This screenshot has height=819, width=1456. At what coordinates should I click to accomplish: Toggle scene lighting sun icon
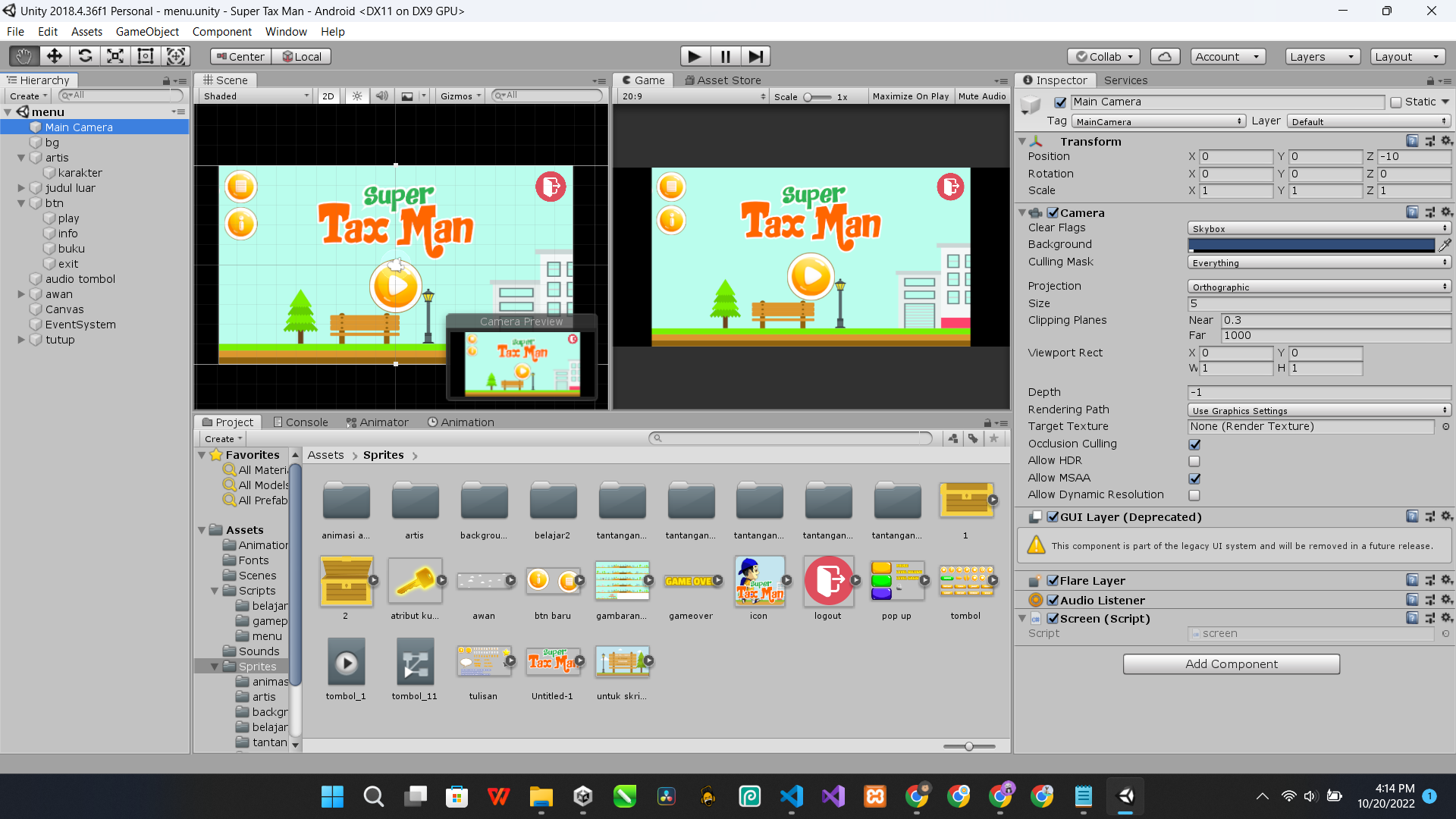[x=357, y=96]
